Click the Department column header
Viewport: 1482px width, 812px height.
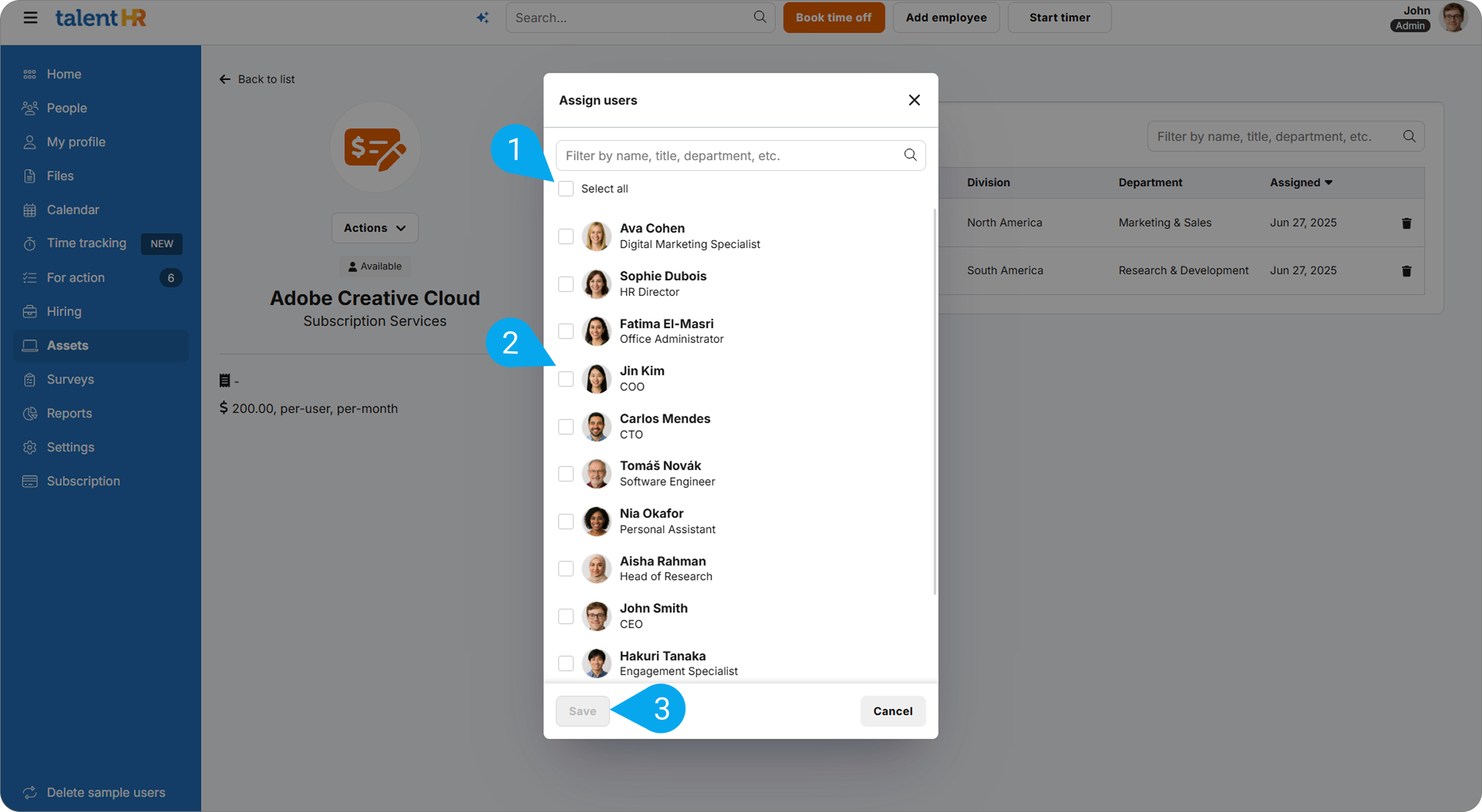1150,183
